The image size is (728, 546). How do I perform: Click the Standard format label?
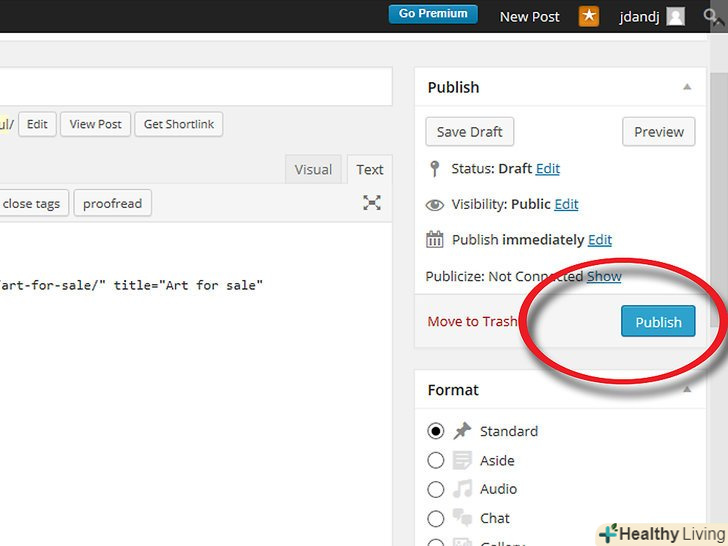click(x=509, y=431)
